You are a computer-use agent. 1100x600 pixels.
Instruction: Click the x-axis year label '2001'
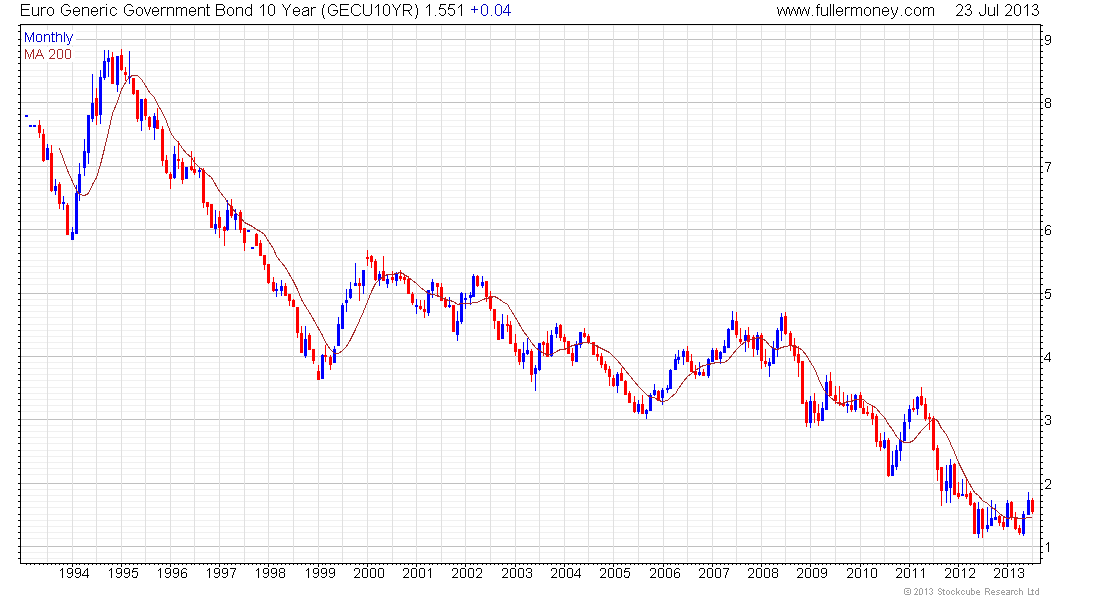pos(418,573)
